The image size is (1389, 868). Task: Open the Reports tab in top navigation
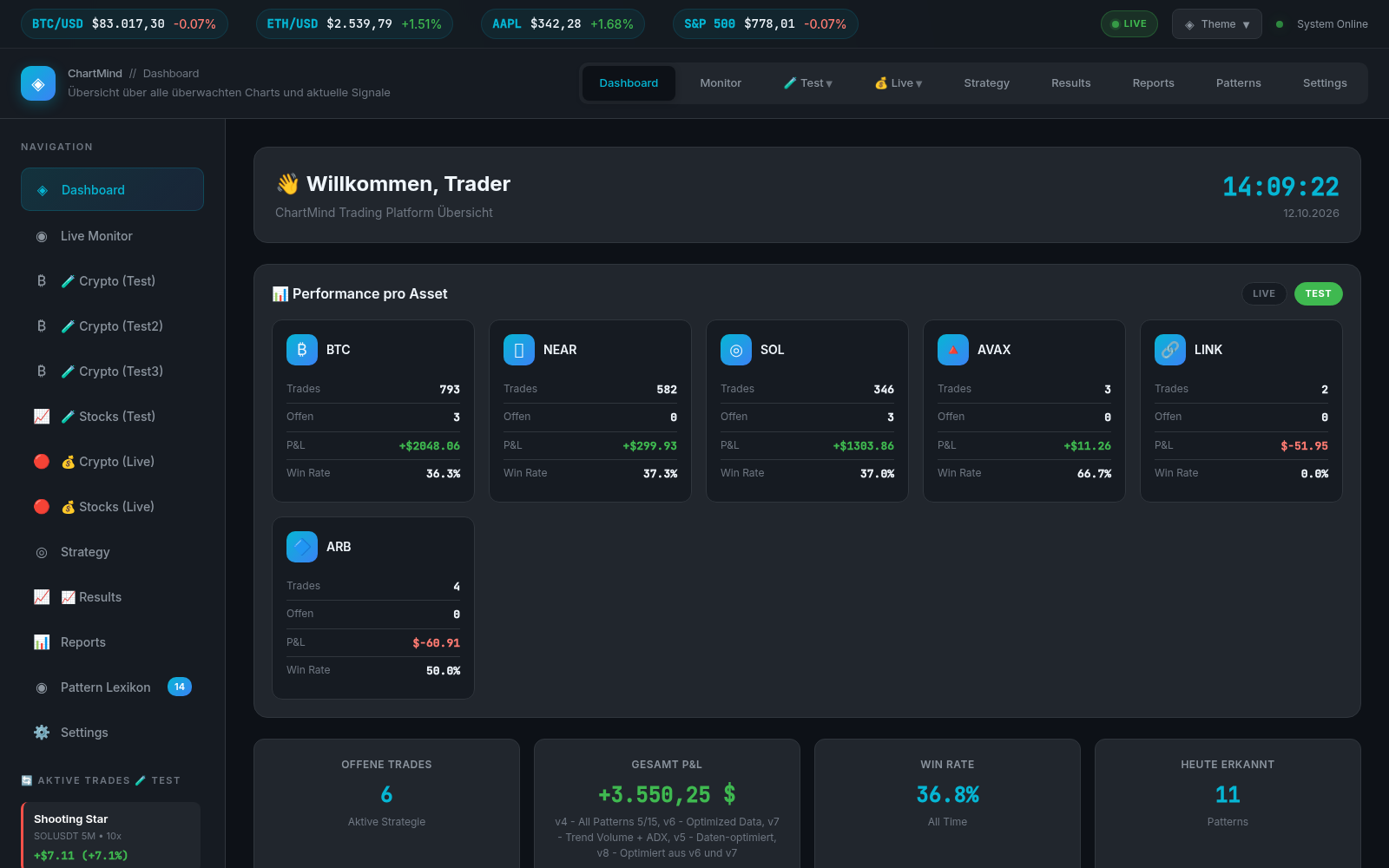coord(1153,83)
